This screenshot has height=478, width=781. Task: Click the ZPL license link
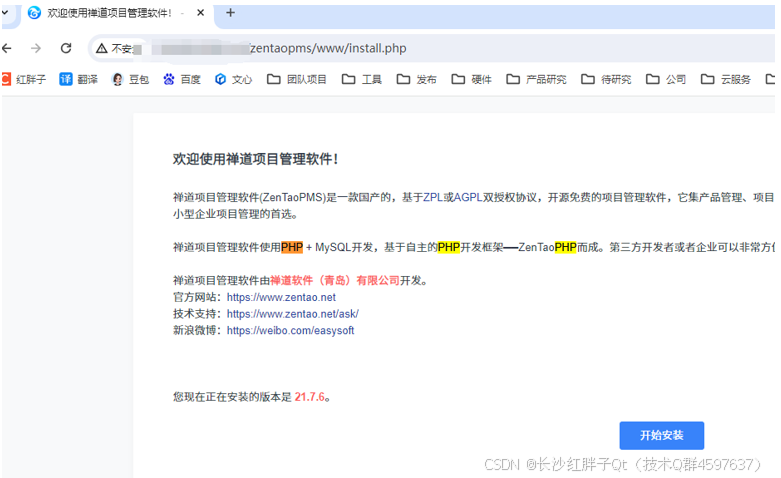[433, 197]
